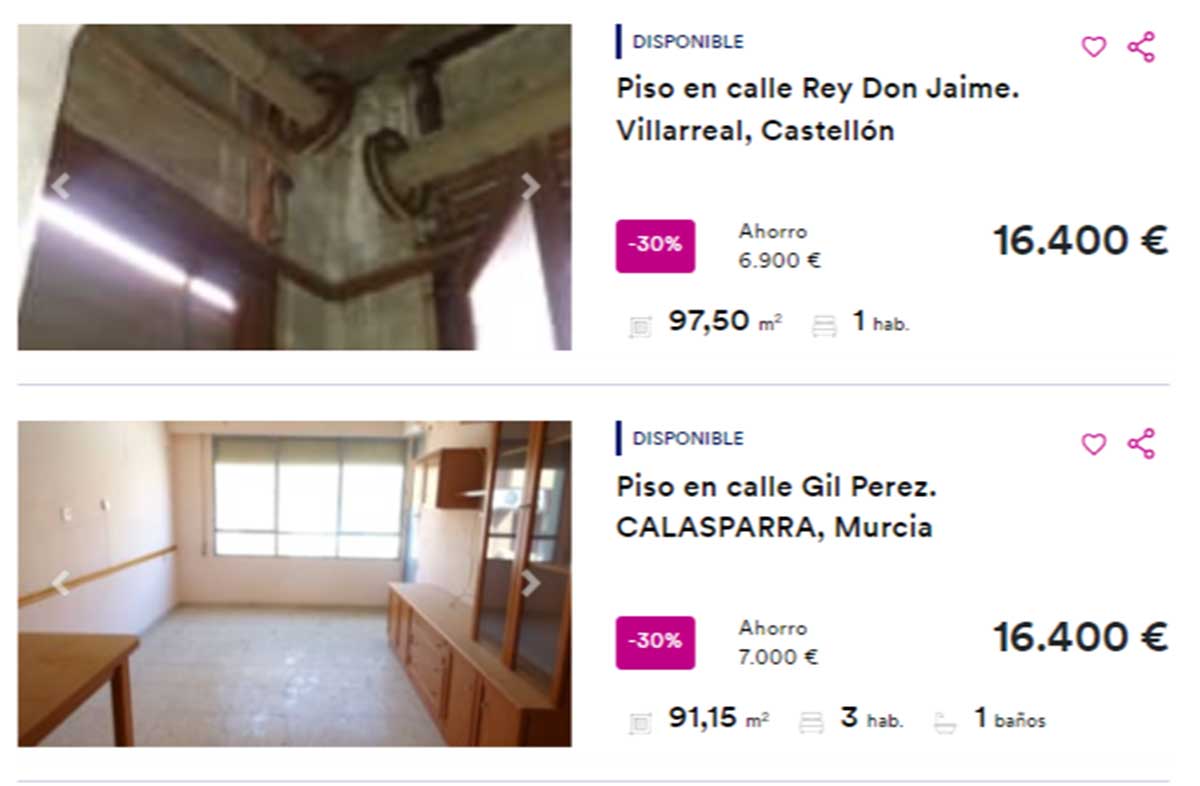The width and height of the screenshot is (1200, 786).
Task: Show next photo of Villarreal flat
Action: click(531, 187)
